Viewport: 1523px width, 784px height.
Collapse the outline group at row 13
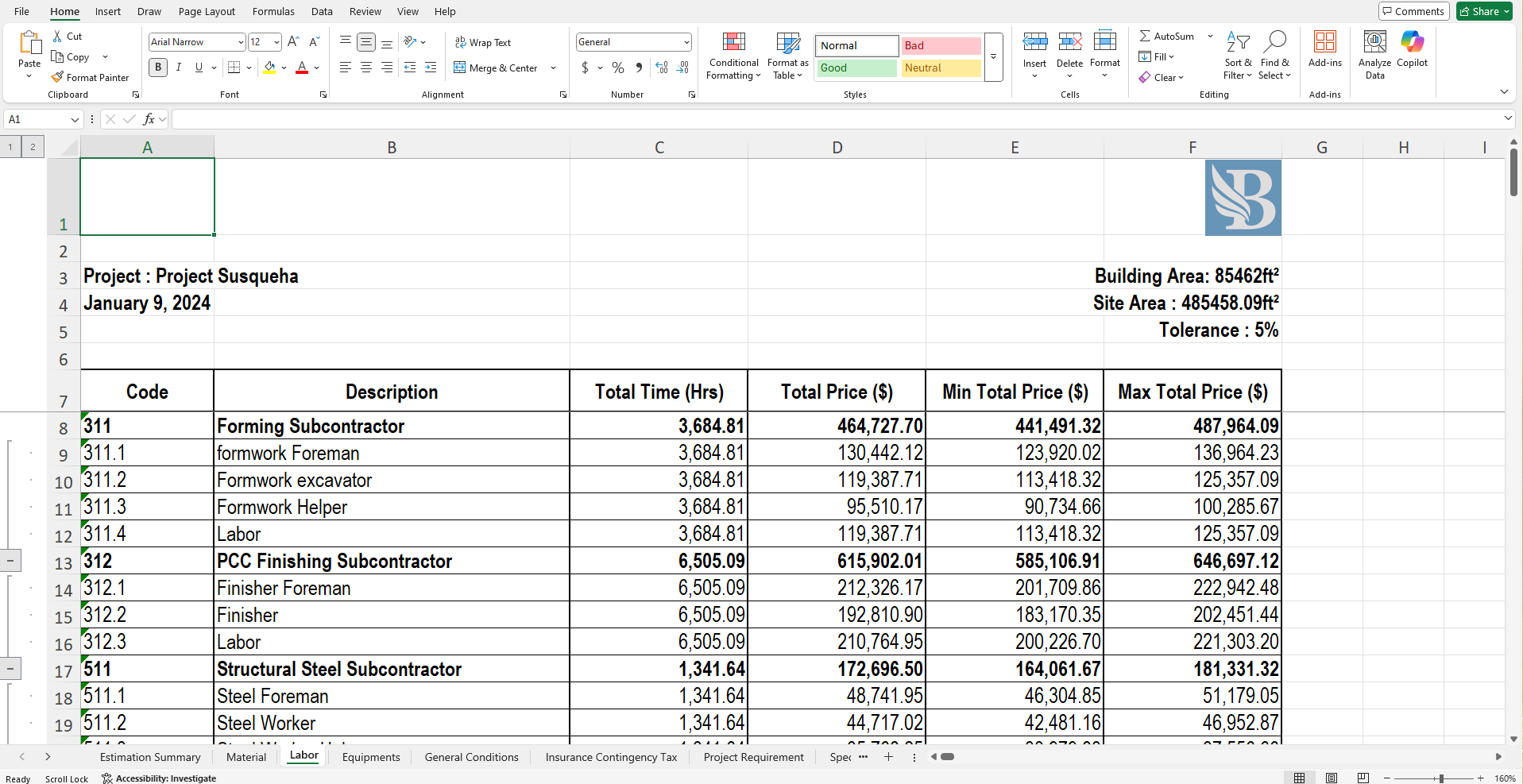[x=10, y=561]
